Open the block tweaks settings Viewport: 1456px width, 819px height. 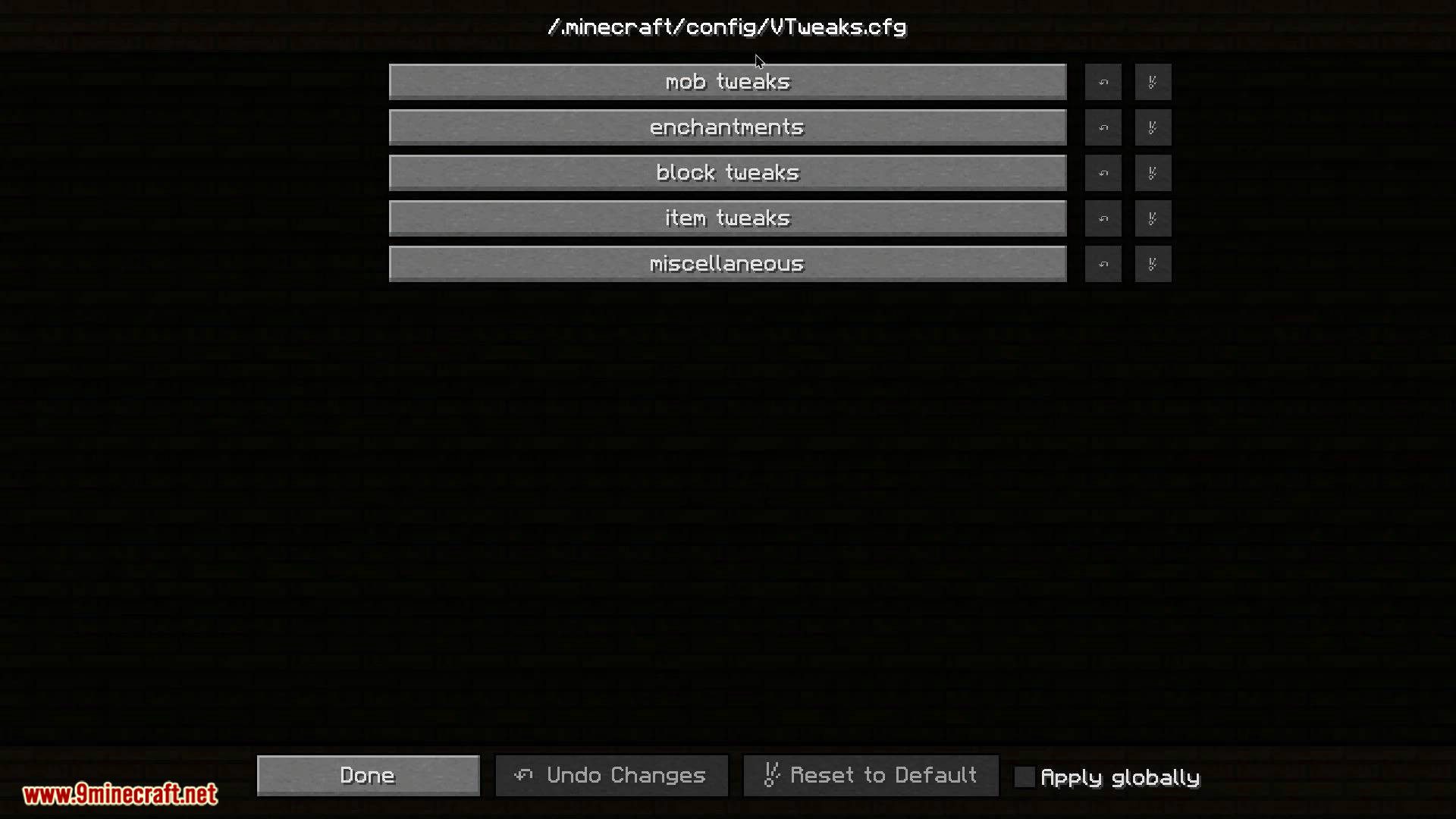tap(728, 172)
